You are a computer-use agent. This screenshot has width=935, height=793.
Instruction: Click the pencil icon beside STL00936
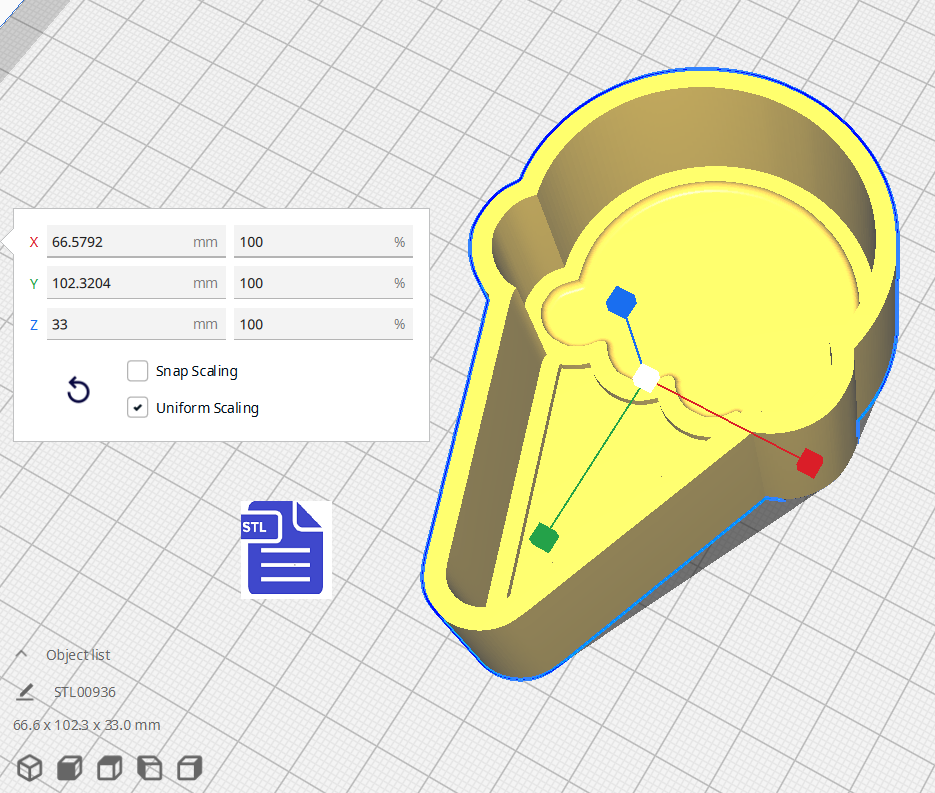[x=26, y=691]
